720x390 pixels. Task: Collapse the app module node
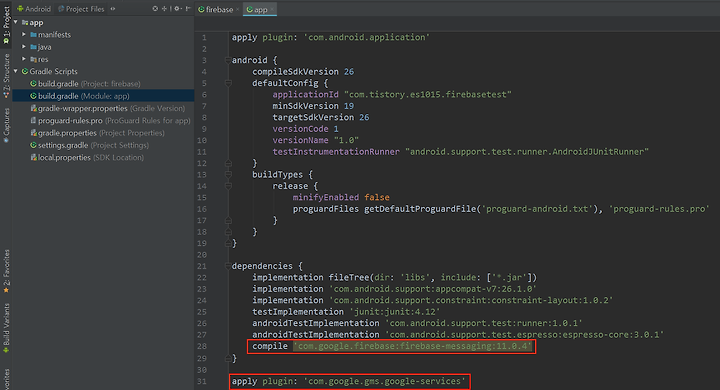(x=16, y=22)
